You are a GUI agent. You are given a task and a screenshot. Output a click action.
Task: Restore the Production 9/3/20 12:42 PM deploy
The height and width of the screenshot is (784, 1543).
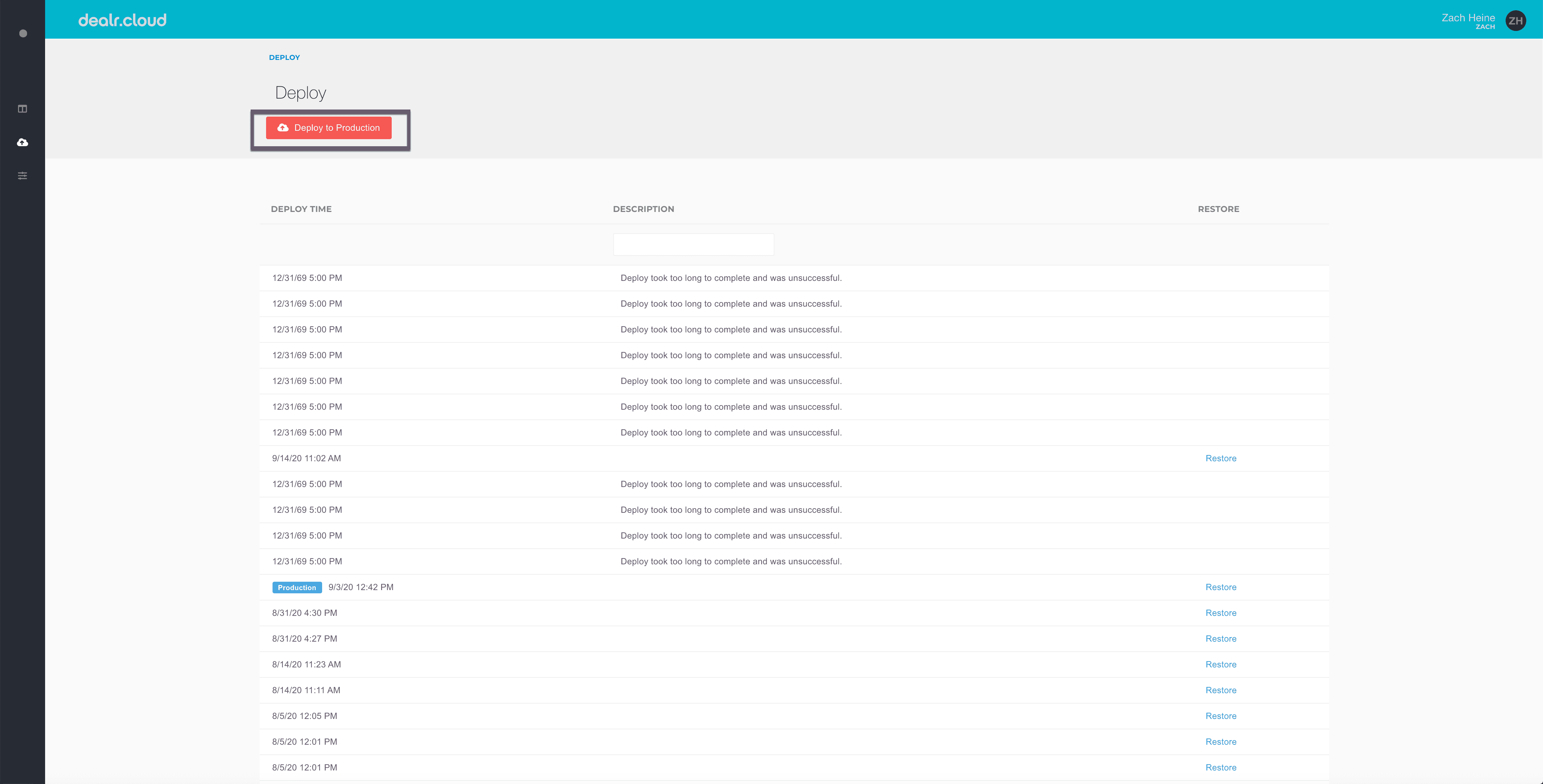click(1220, 587)
